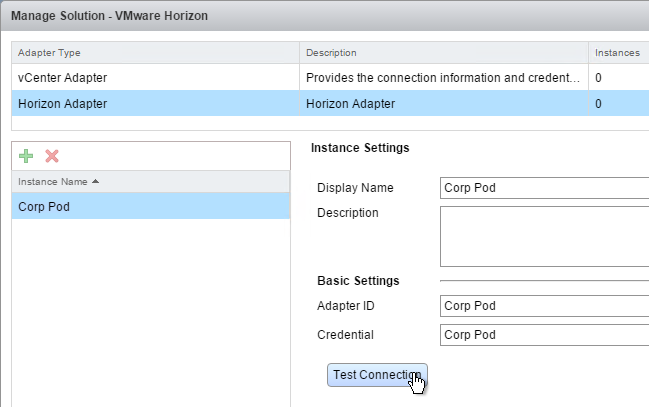Image resolution: width=649 pixels, height=407 pixels.
Task: Click the Description column header
Action: pyautogui.click(x=444, y=53)
